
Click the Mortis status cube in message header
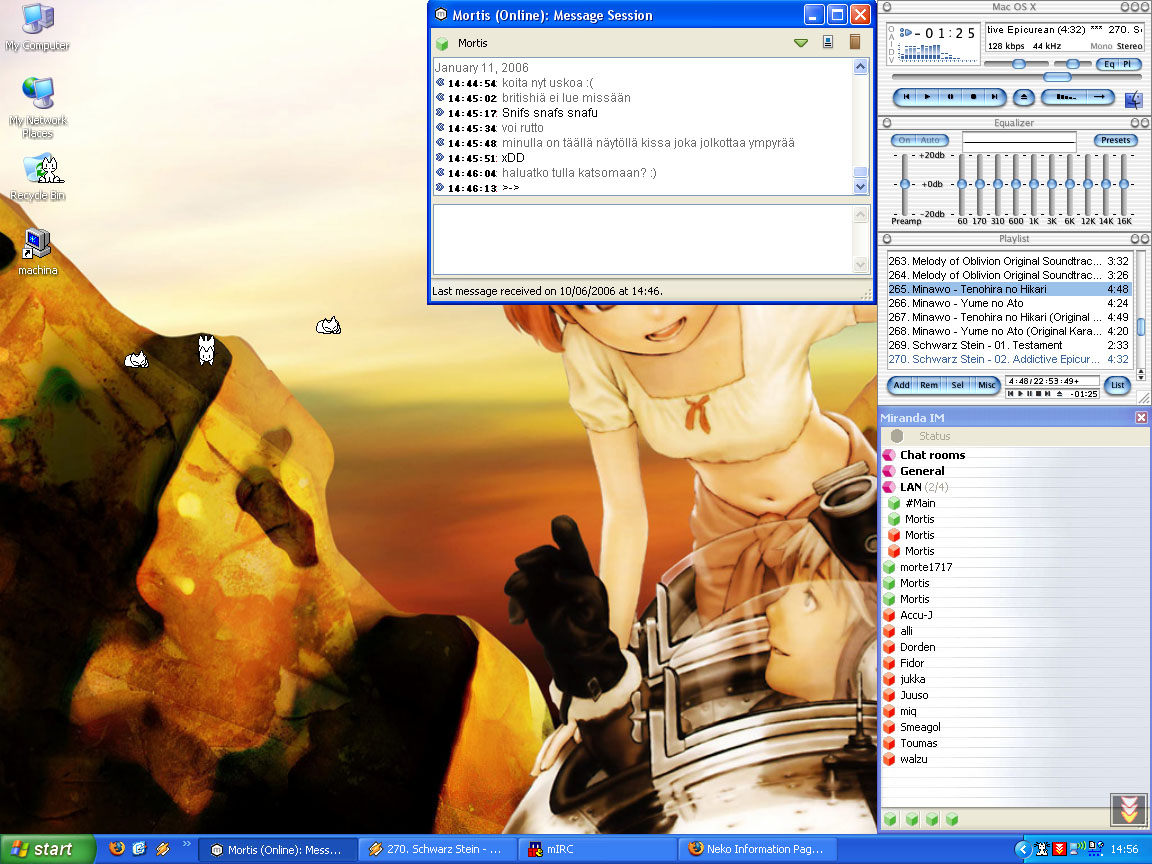pyautogui.click(x=442, y=43)
